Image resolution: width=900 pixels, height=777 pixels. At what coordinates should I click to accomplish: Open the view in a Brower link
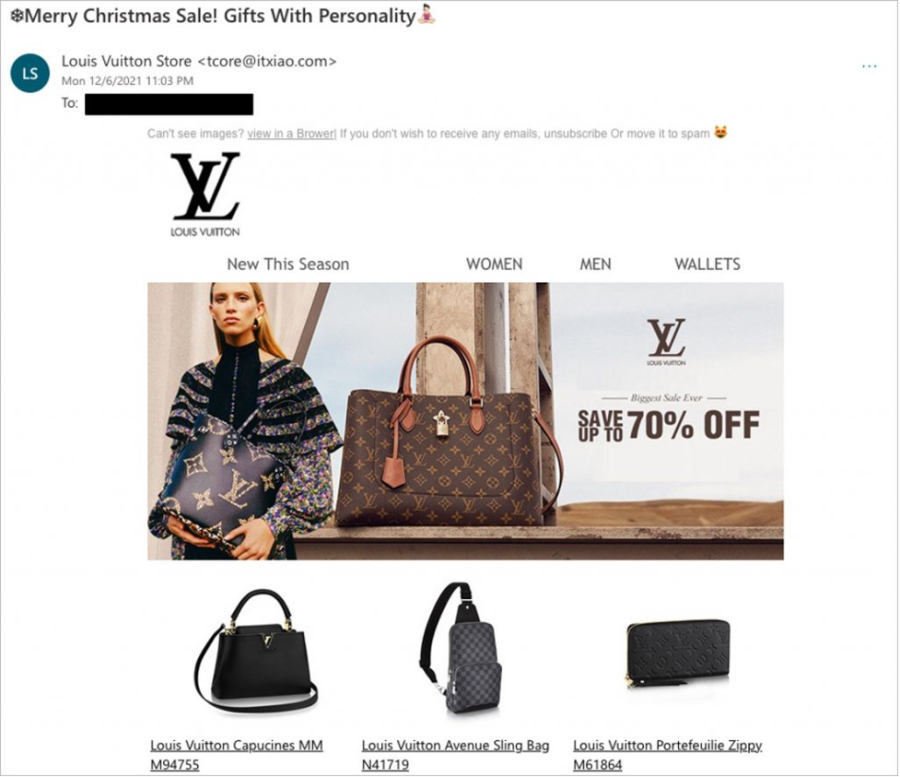pyautogui.click(x=292, y=134)
